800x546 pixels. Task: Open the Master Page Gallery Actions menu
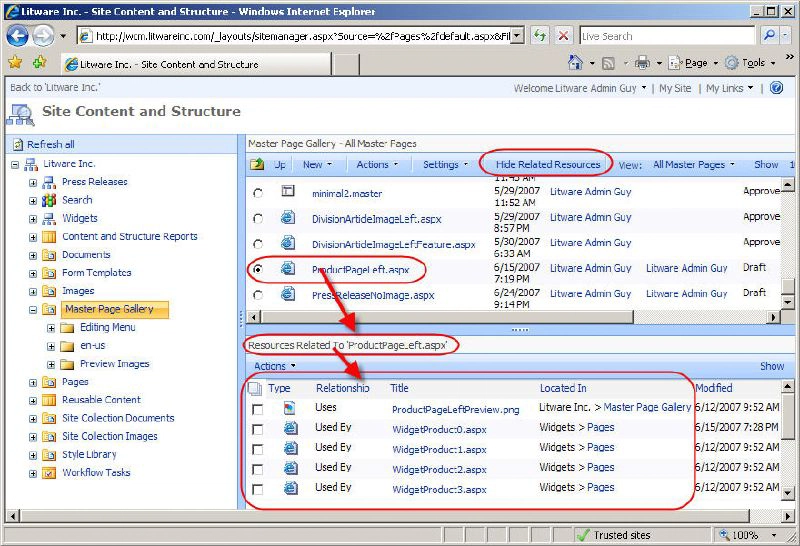pos(377,164)
